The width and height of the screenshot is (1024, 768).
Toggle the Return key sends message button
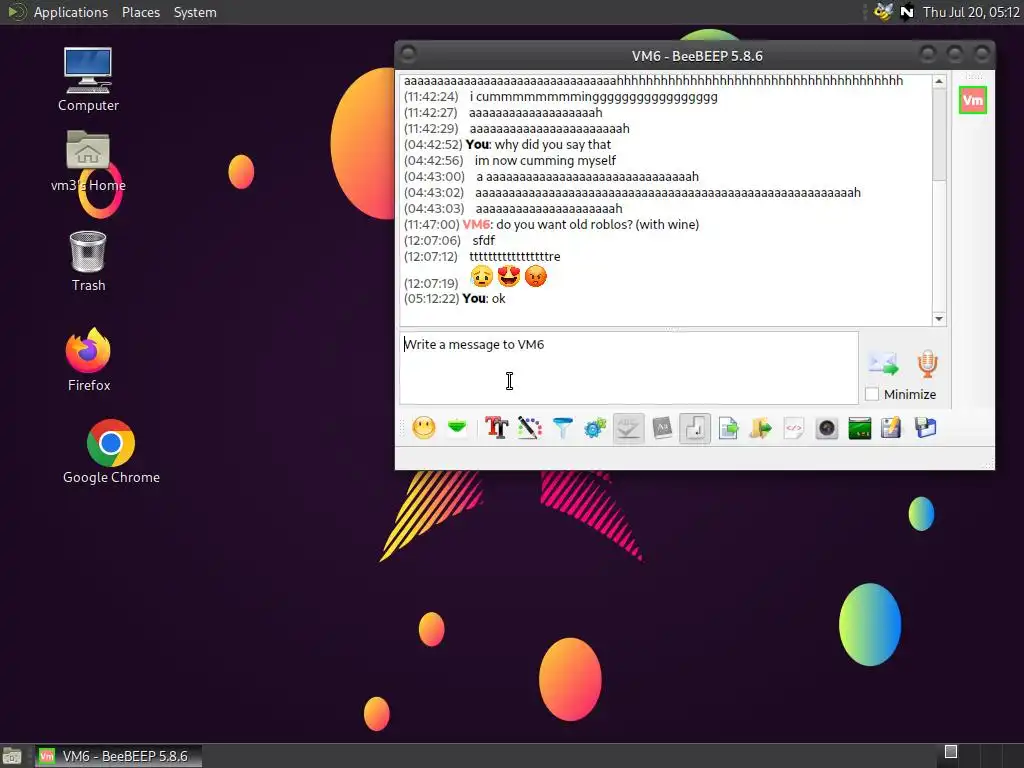695,428
